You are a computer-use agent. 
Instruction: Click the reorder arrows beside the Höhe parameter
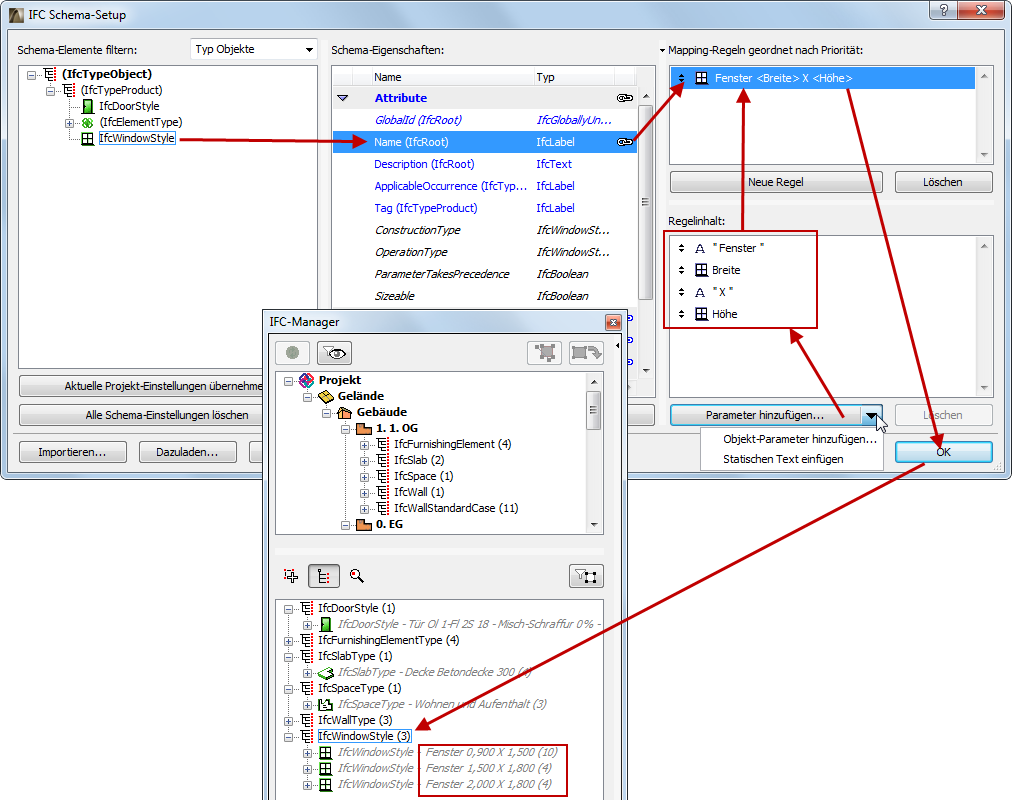(682, 314)
